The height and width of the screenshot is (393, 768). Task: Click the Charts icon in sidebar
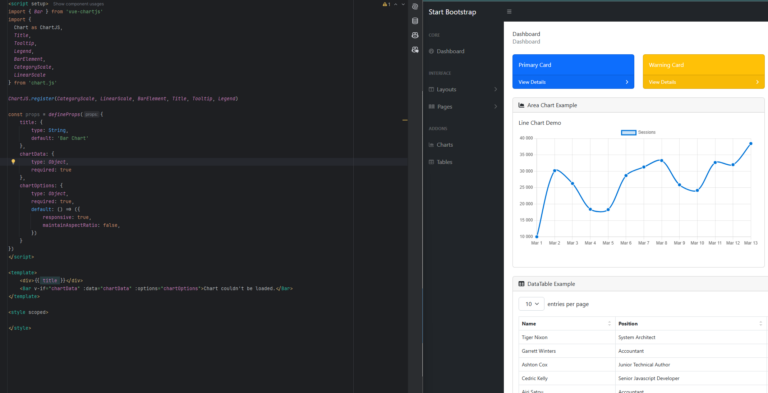(431, 145)
